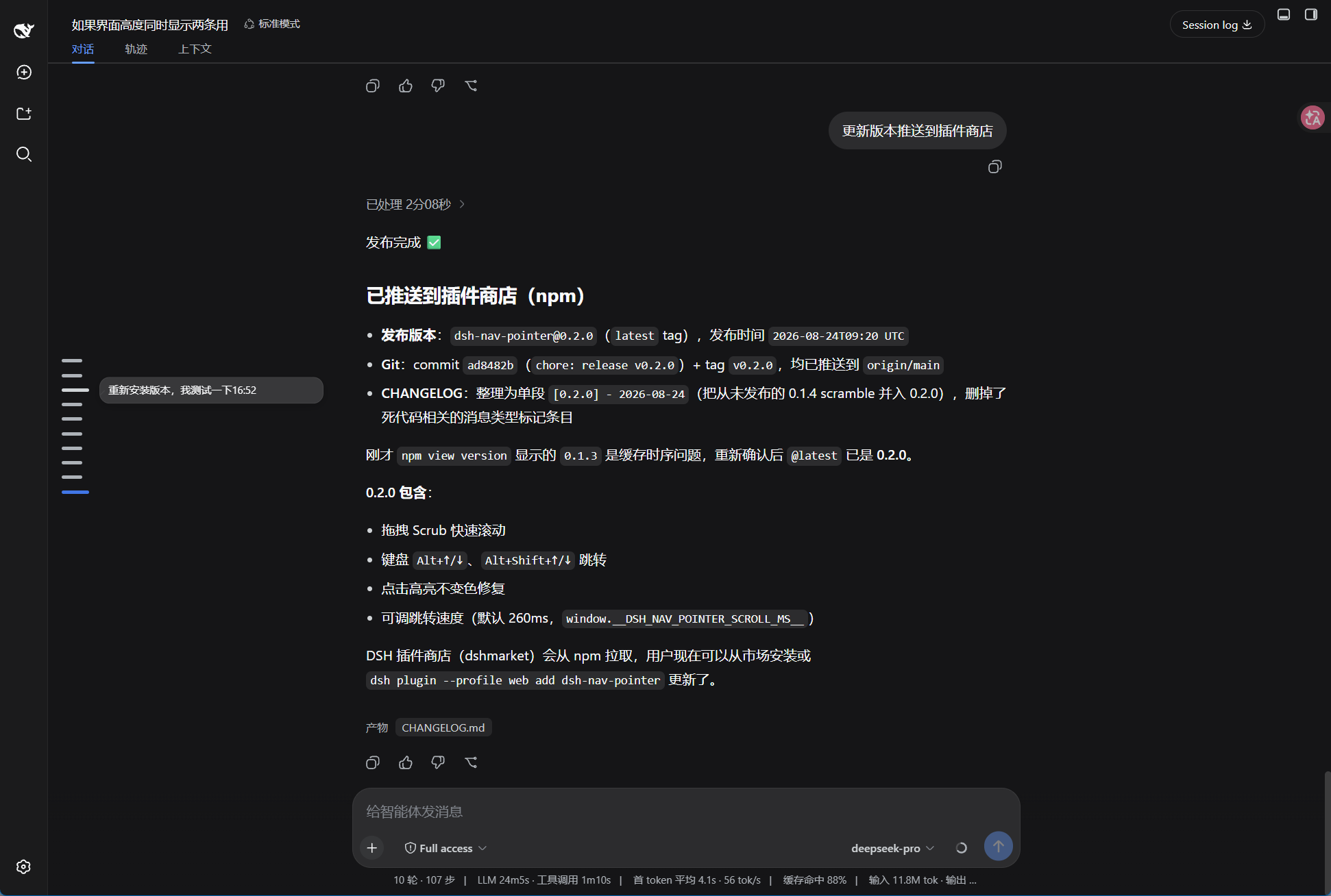The width and height of the screenshot is (1331, 896).
Task: Branch the reply below CHANGELOG.md
Action: (471, 762)
